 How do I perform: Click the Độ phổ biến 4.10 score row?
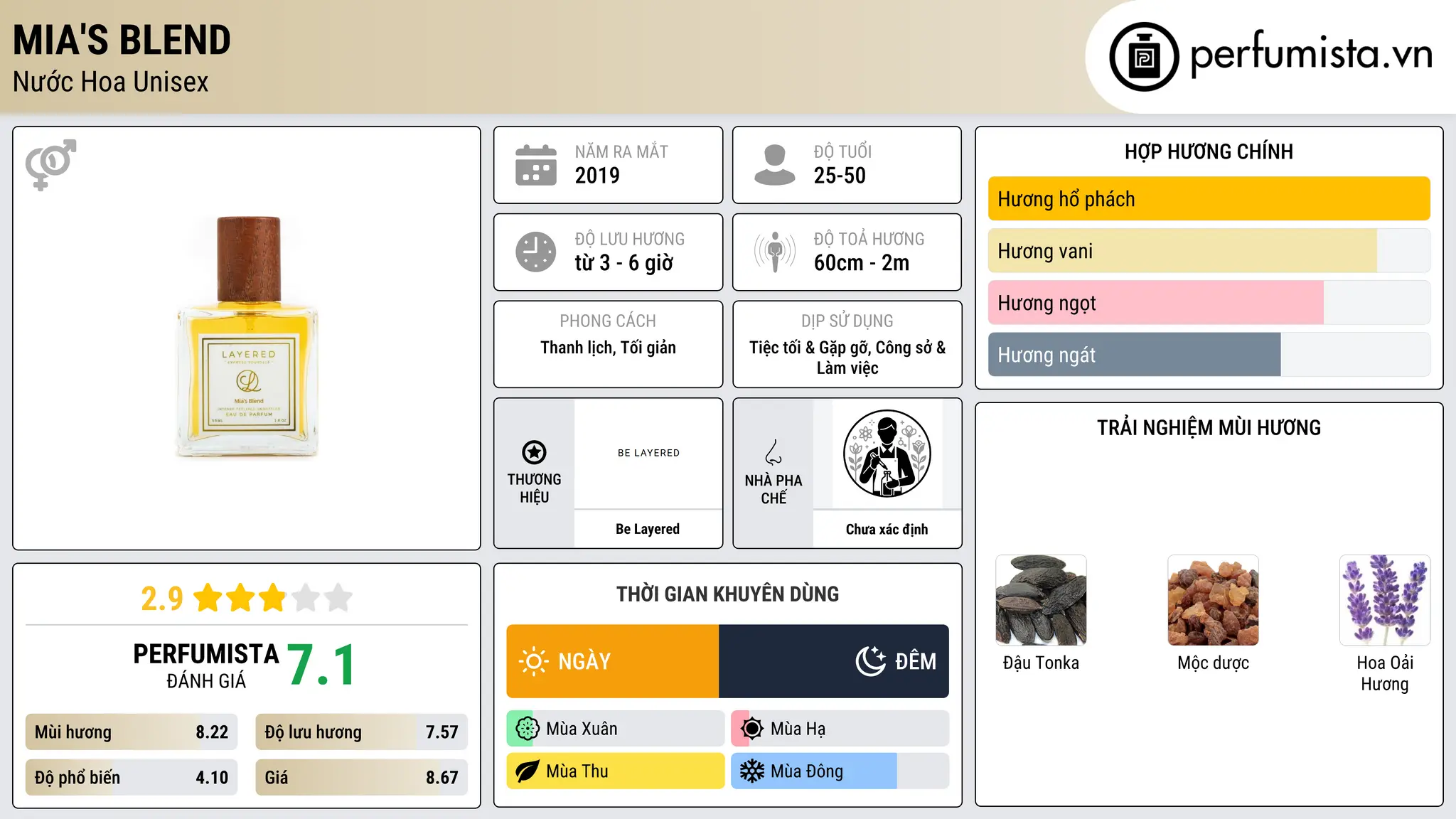point(132,778)
